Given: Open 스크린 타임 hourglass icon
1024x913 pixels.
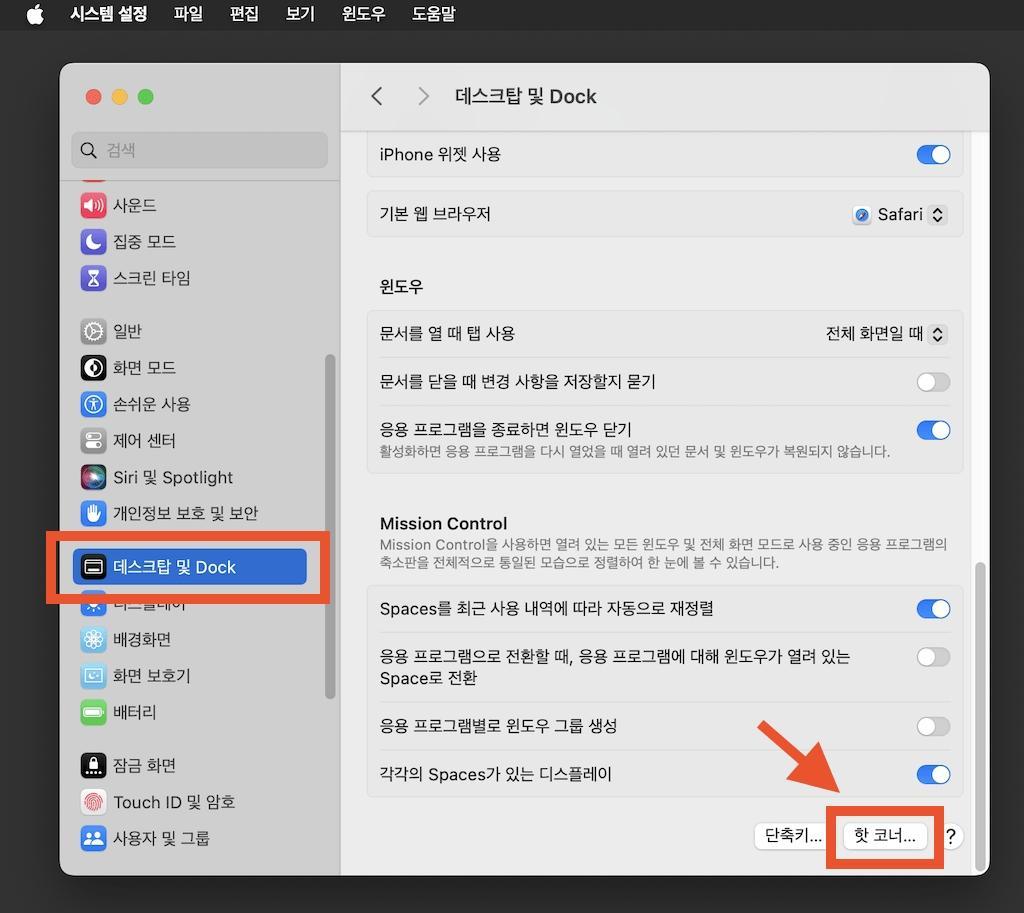Looking at the screenshot, I should click(93, 278).
